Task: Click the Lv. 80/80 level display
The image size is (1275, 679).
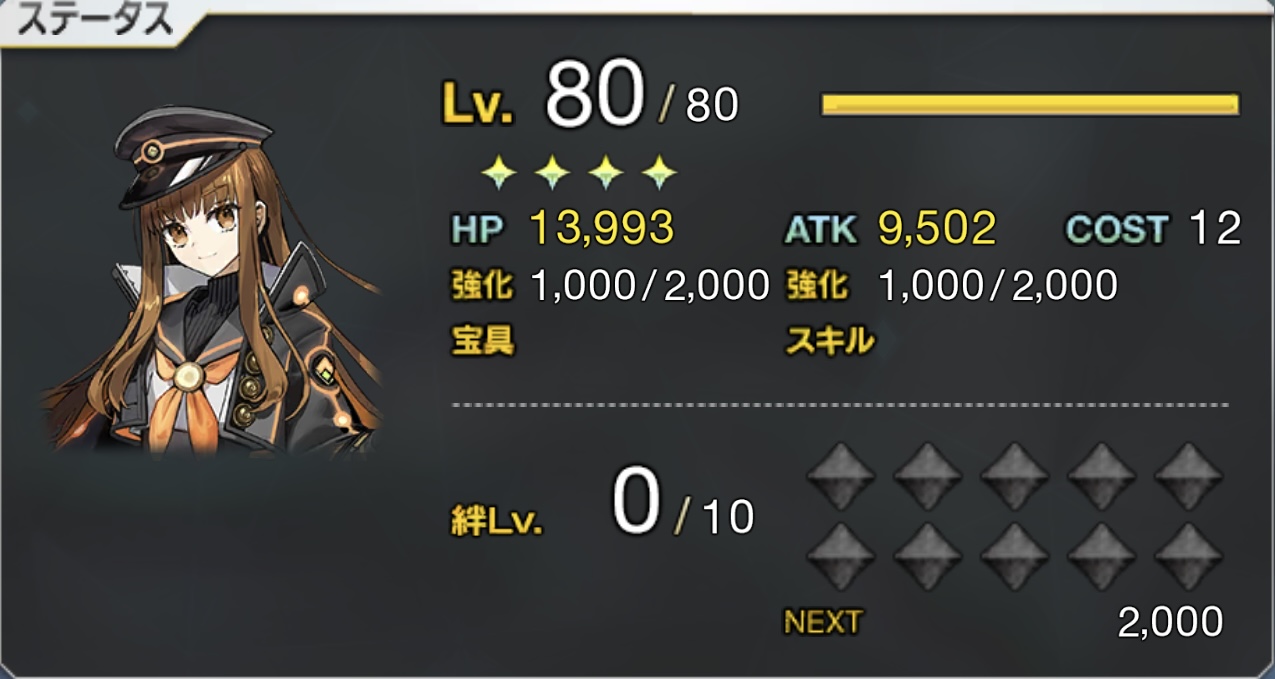Action: (x=590, y=99)
